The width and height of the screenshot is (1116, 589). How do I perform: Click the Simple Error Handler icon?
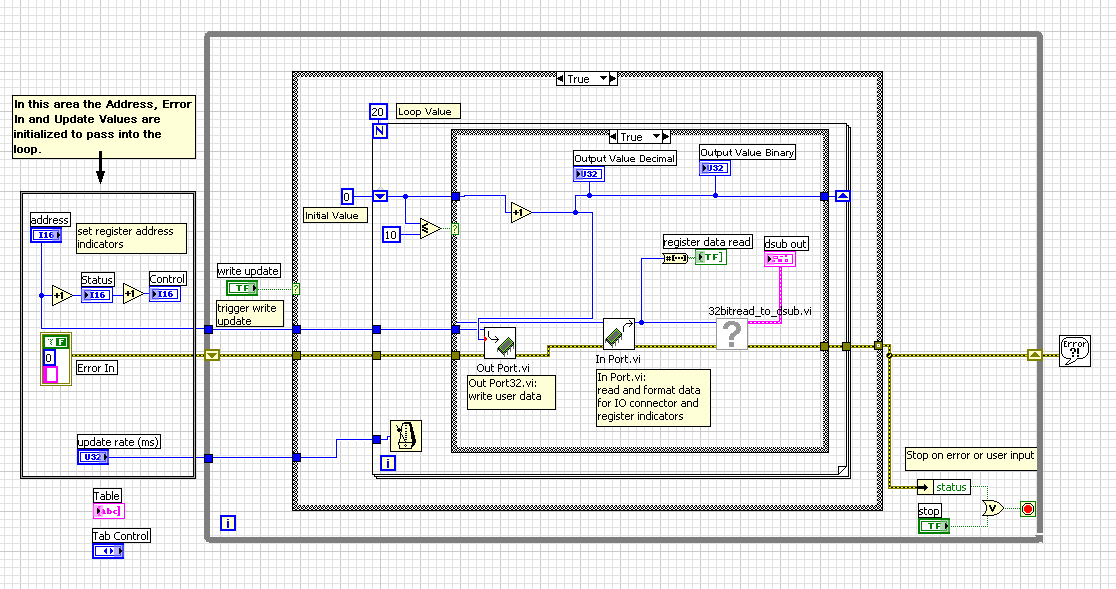tap(1075, 351)
